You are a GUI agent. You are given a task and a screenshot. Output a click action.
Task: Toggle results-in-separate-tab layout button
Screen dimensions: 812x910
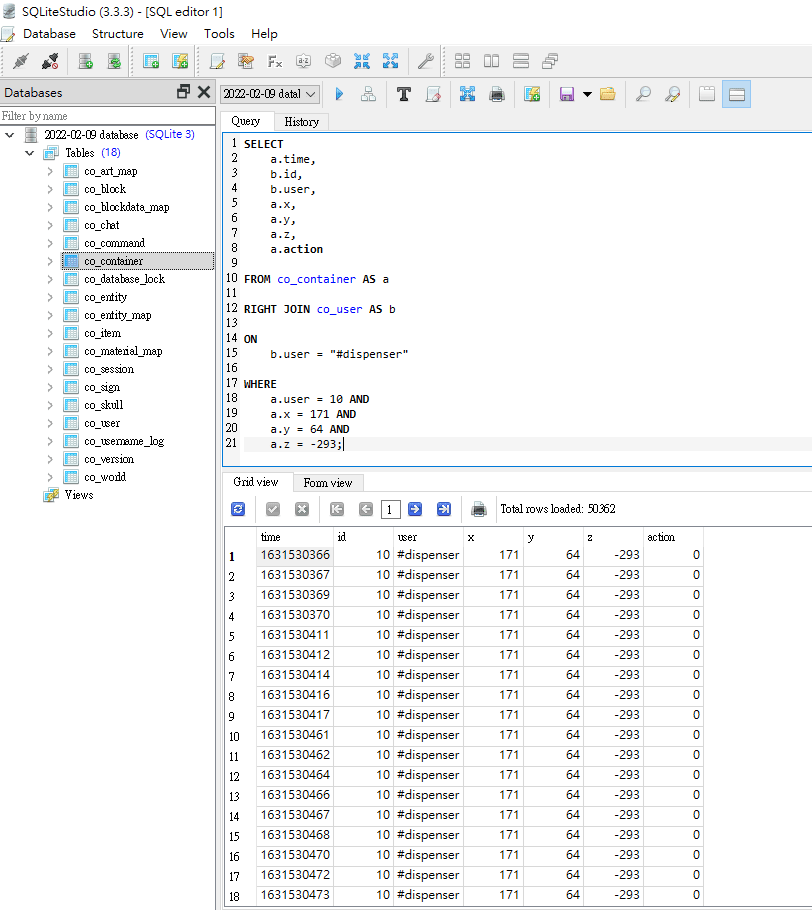(x=707, y=94)
